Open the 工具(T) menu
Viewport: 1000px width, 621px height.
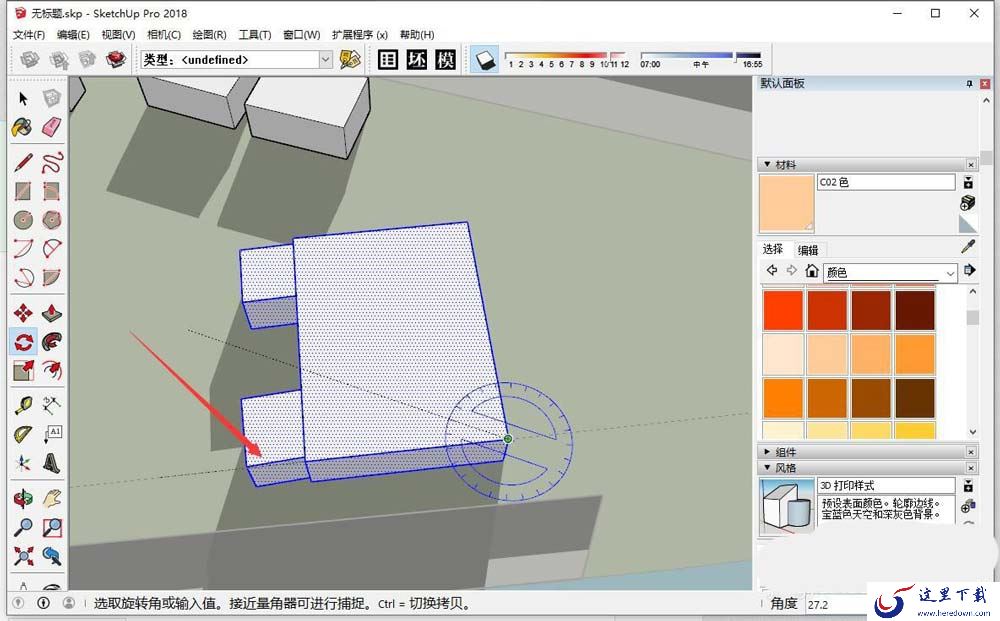pyautogui.click(x=254, y=34)
